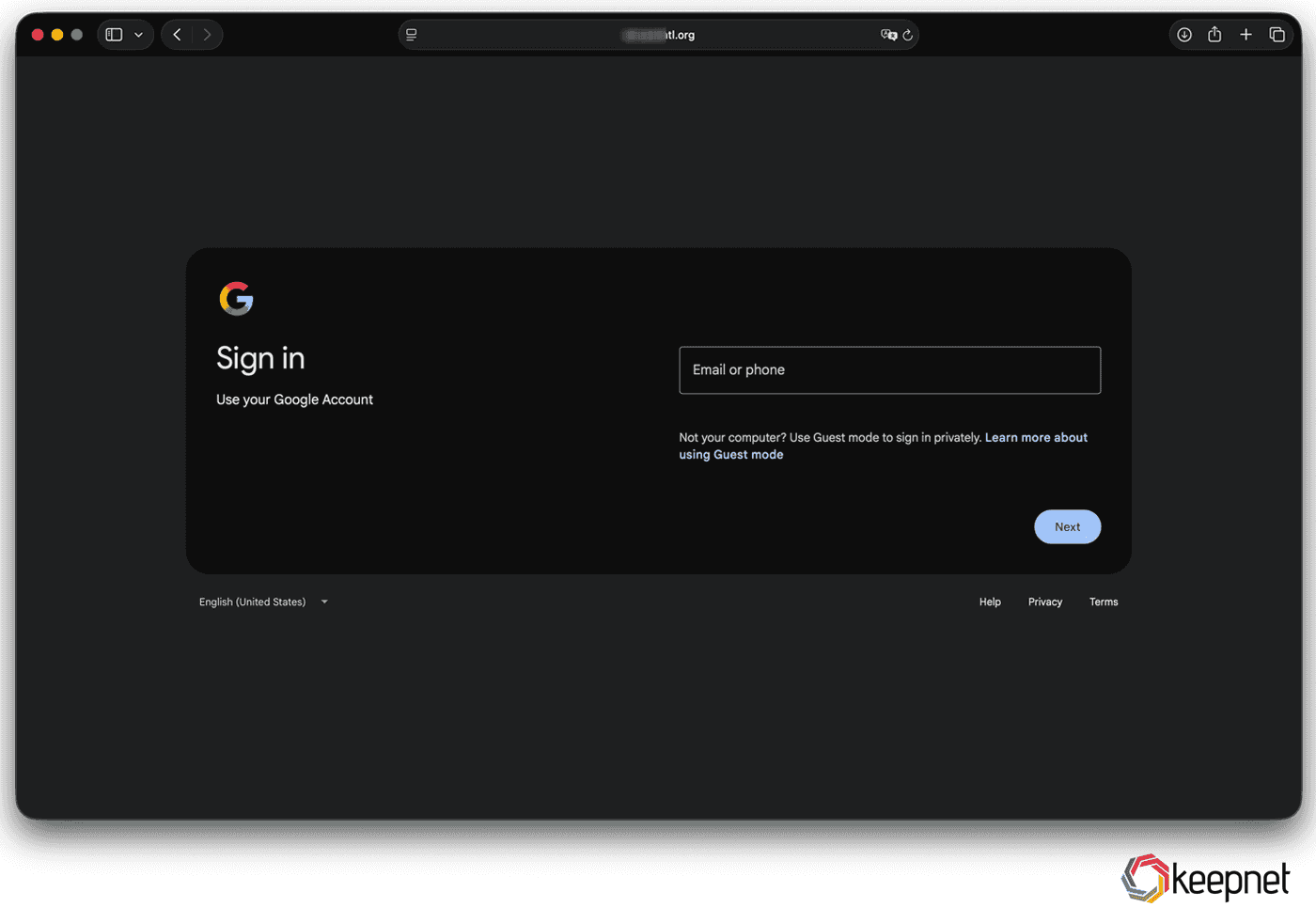Click the Google G logo
Screen dimensions: 1316x923
coord(236,299)
